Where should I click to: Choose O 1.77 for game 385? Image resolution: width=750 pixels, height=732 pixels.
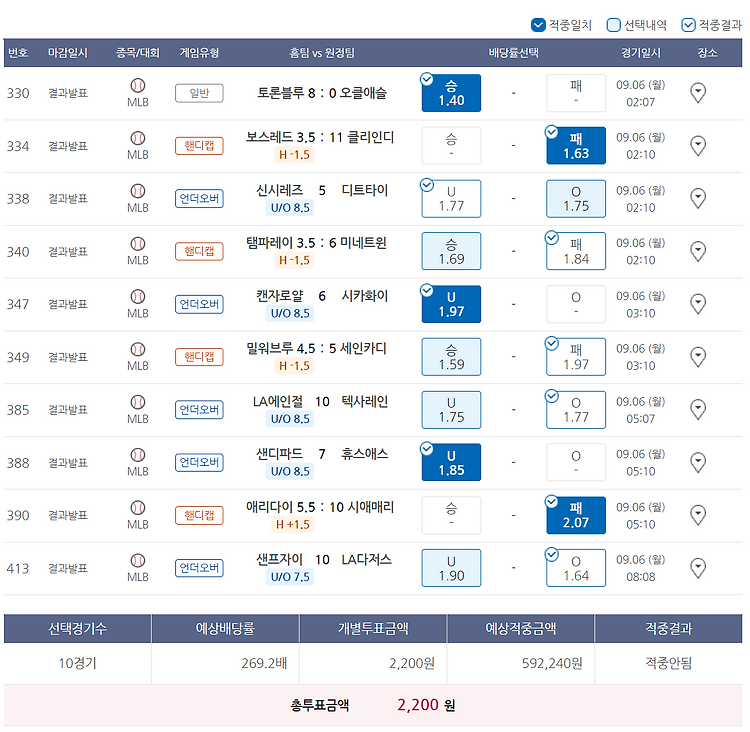pyautogui.click(x=576, y=410)
